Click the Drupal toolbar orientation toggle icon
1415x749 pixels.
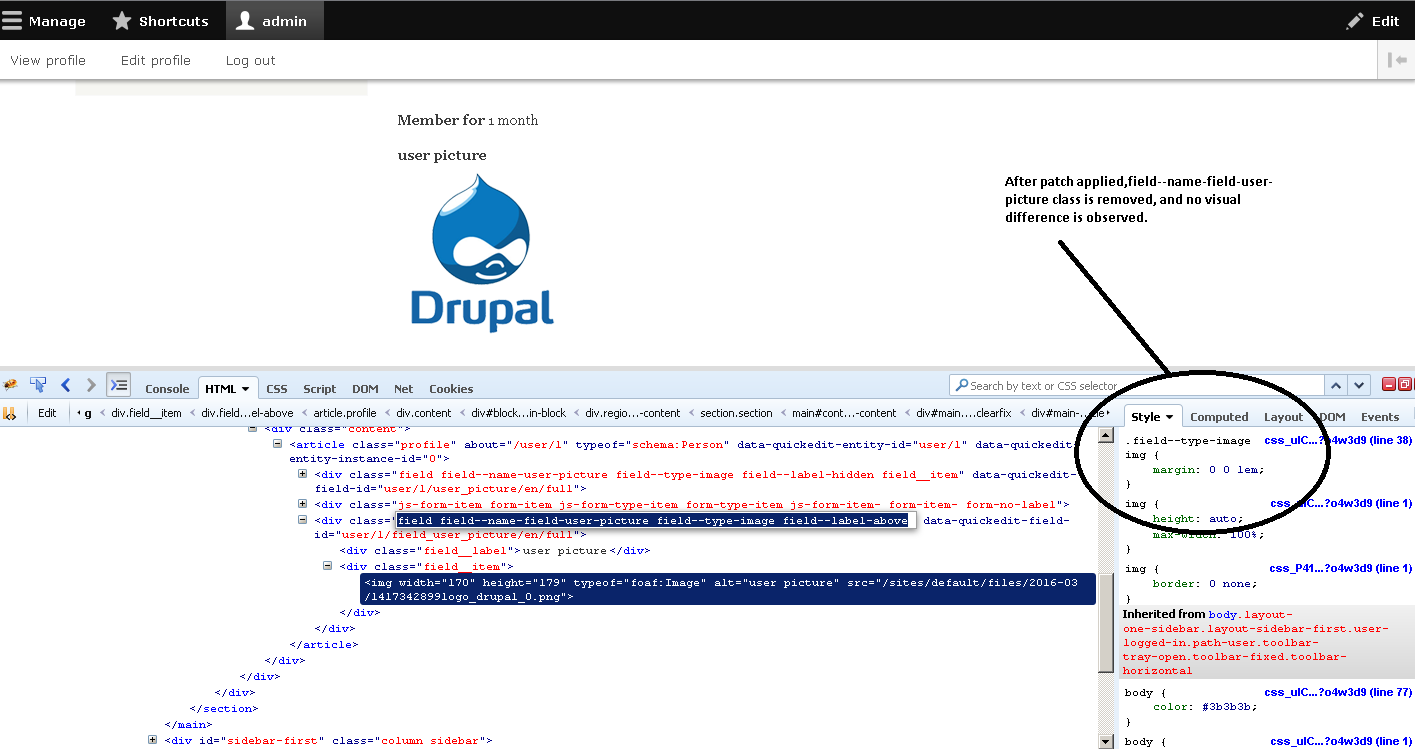coord(1397,60)
